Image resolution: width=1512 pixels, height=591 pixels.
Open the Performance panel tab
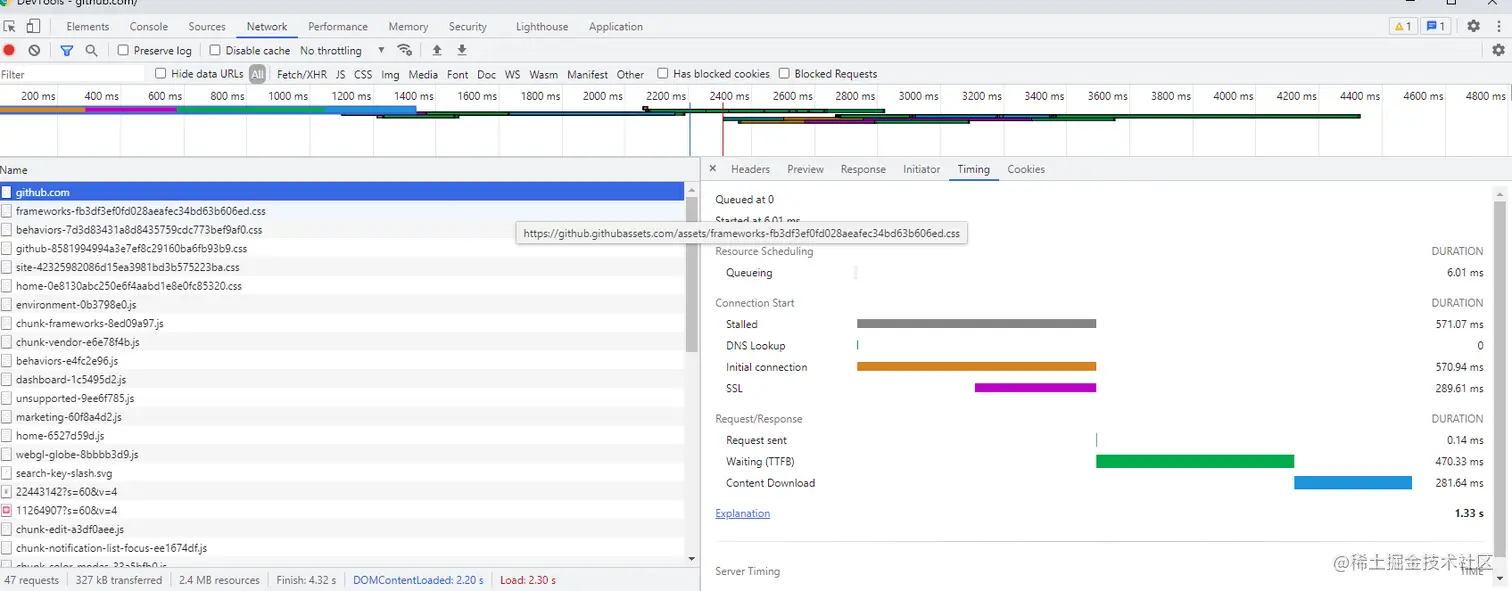point(338,26)
